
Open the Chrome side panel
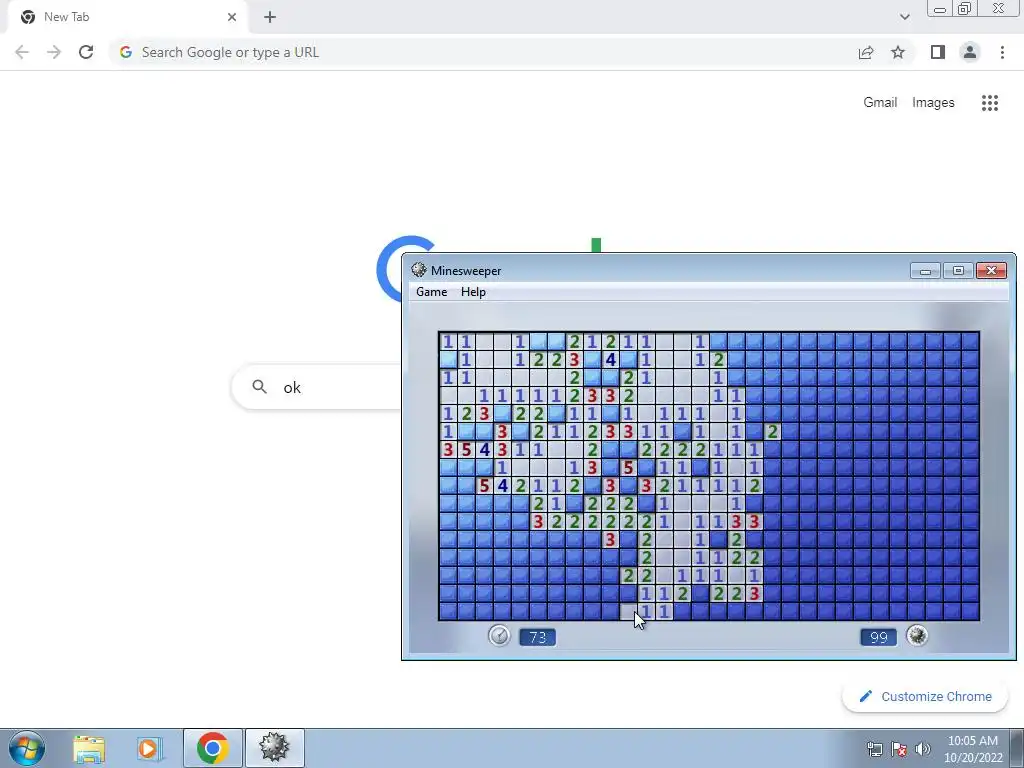(938, 52)
